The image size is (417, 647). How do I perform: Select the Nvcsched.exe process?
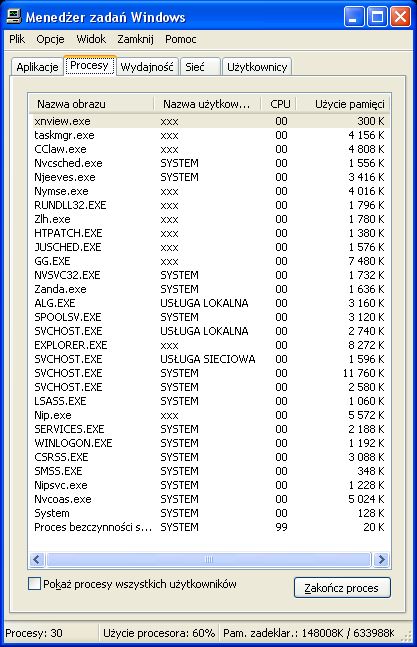click(209, 163)
